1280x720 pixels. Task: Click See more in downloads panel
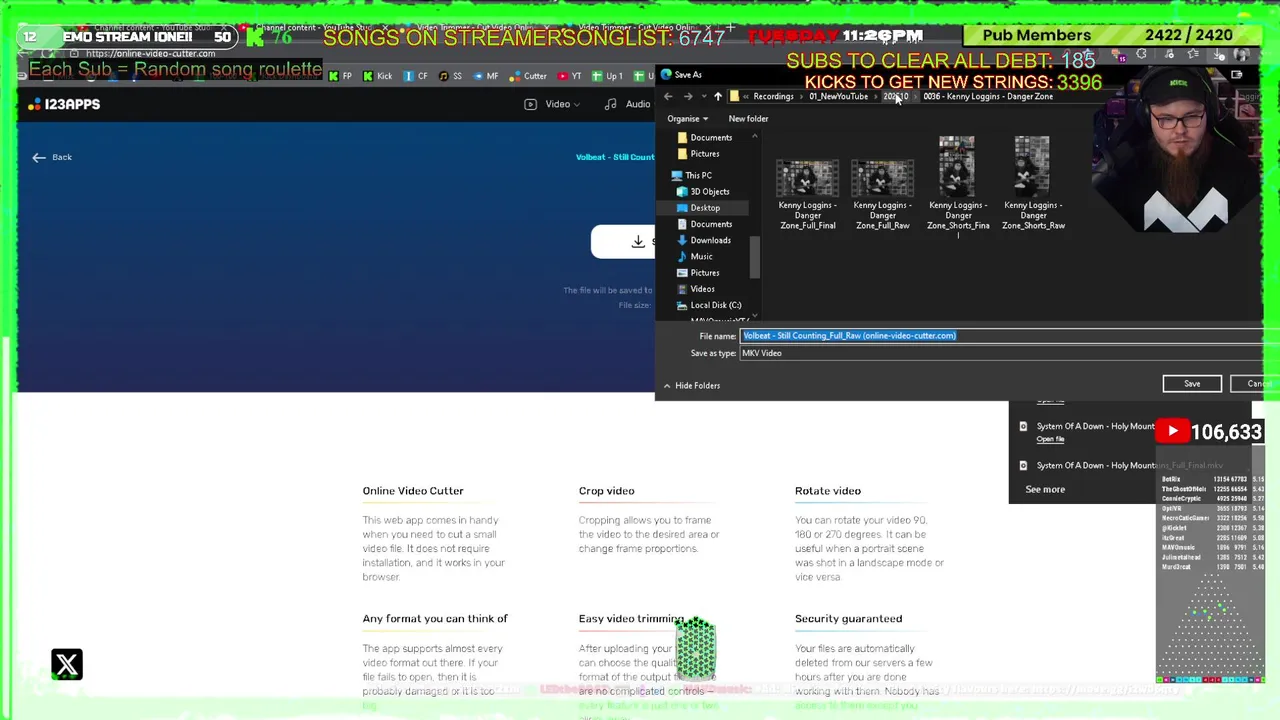click(1045, 490)
